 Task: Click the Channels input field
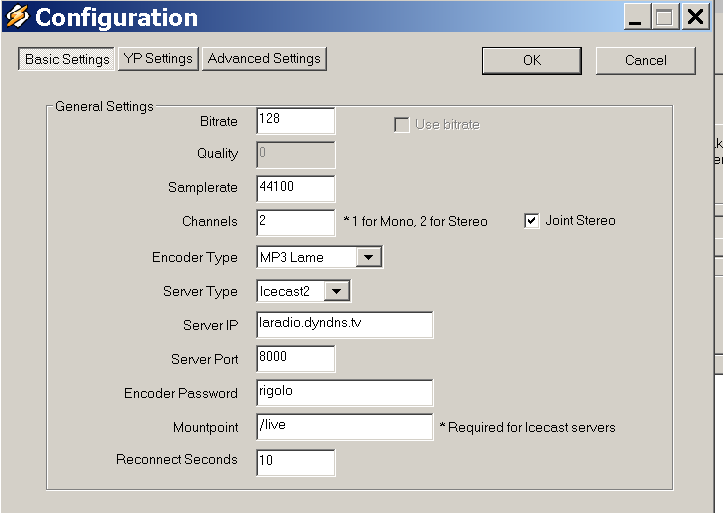(295, 222)
